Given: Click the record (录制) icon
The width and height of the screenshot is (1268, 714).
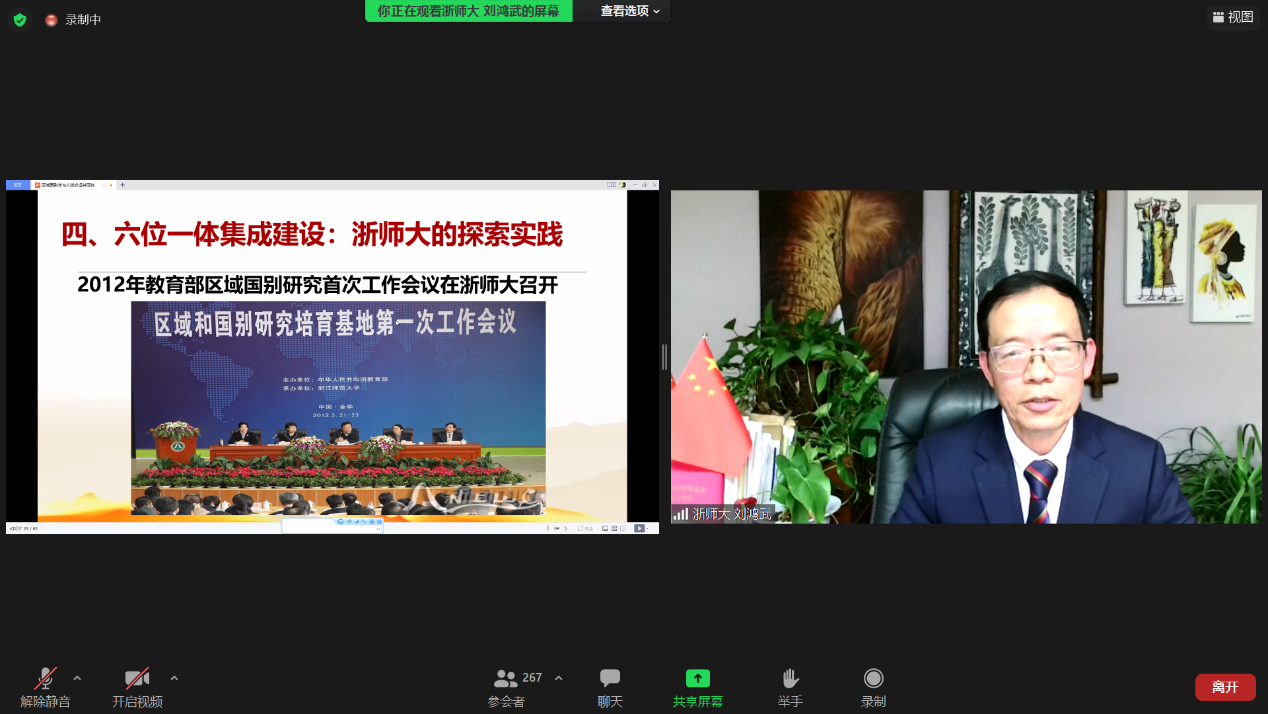Looking at the screenshot, I should click(x=873, y=688).
